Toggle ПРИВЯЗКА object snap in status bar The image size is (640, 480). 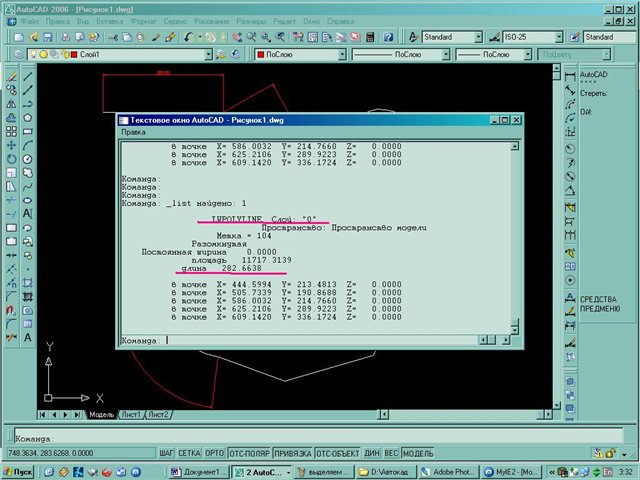pyautogui.click(x=292, y=453)
